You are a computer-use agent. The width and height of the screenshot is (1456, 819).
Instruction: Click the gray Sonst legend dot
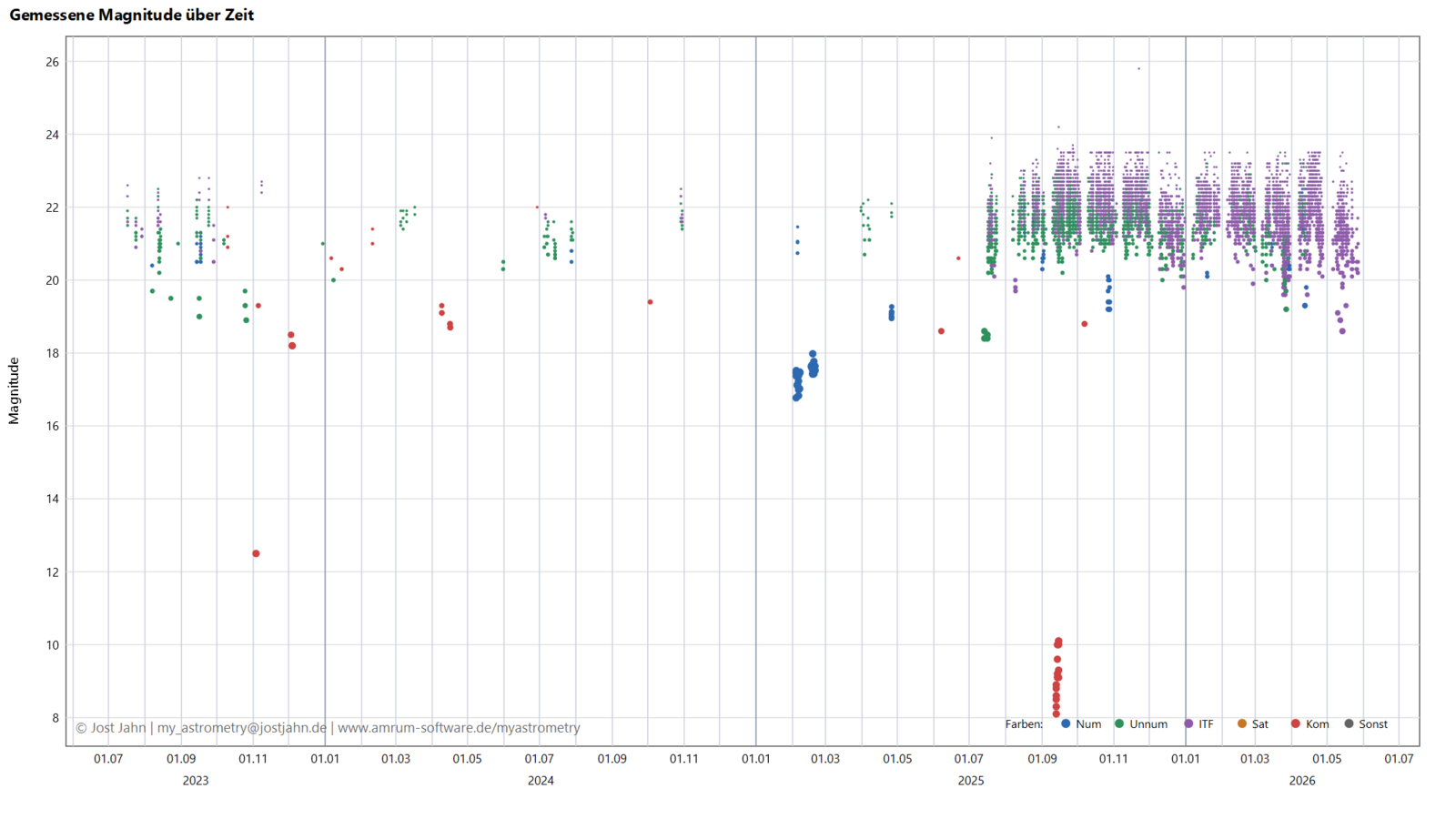1349,724
